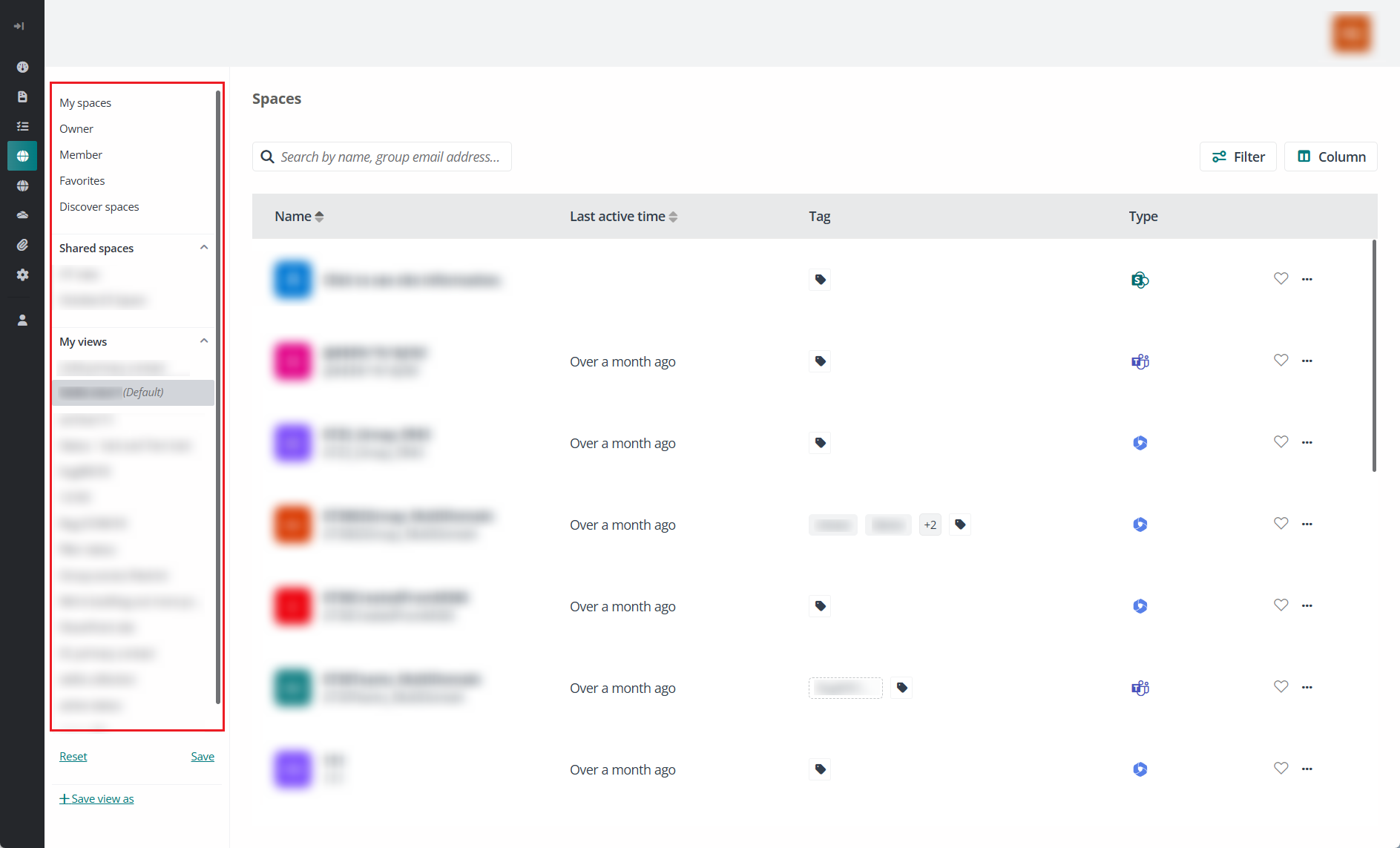
Task: Click the spaces search field
Action: pyautogui.click(x=390, y=157)
